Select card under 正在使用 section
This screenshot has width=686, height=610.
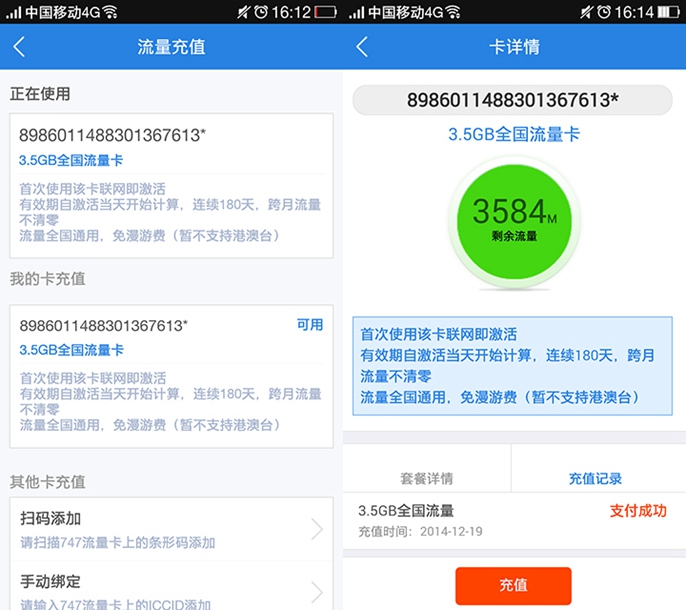[x=170, y=186]
